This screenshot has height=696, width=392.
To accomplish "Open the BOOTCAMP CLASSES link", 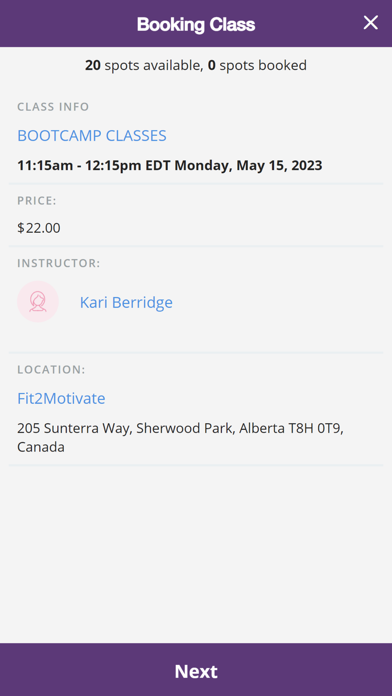I will pos(92,136).
